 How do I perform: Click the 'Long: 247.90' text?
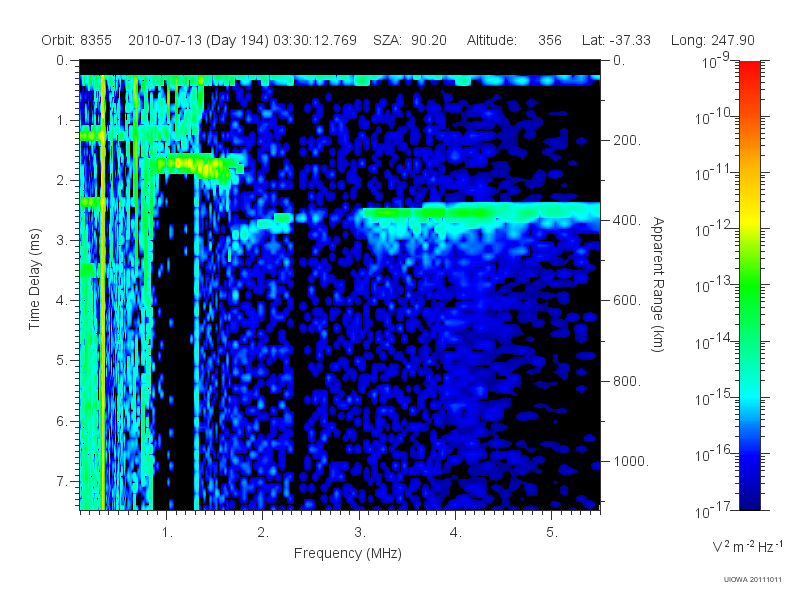pyautogui.click(x=713, y=40)
